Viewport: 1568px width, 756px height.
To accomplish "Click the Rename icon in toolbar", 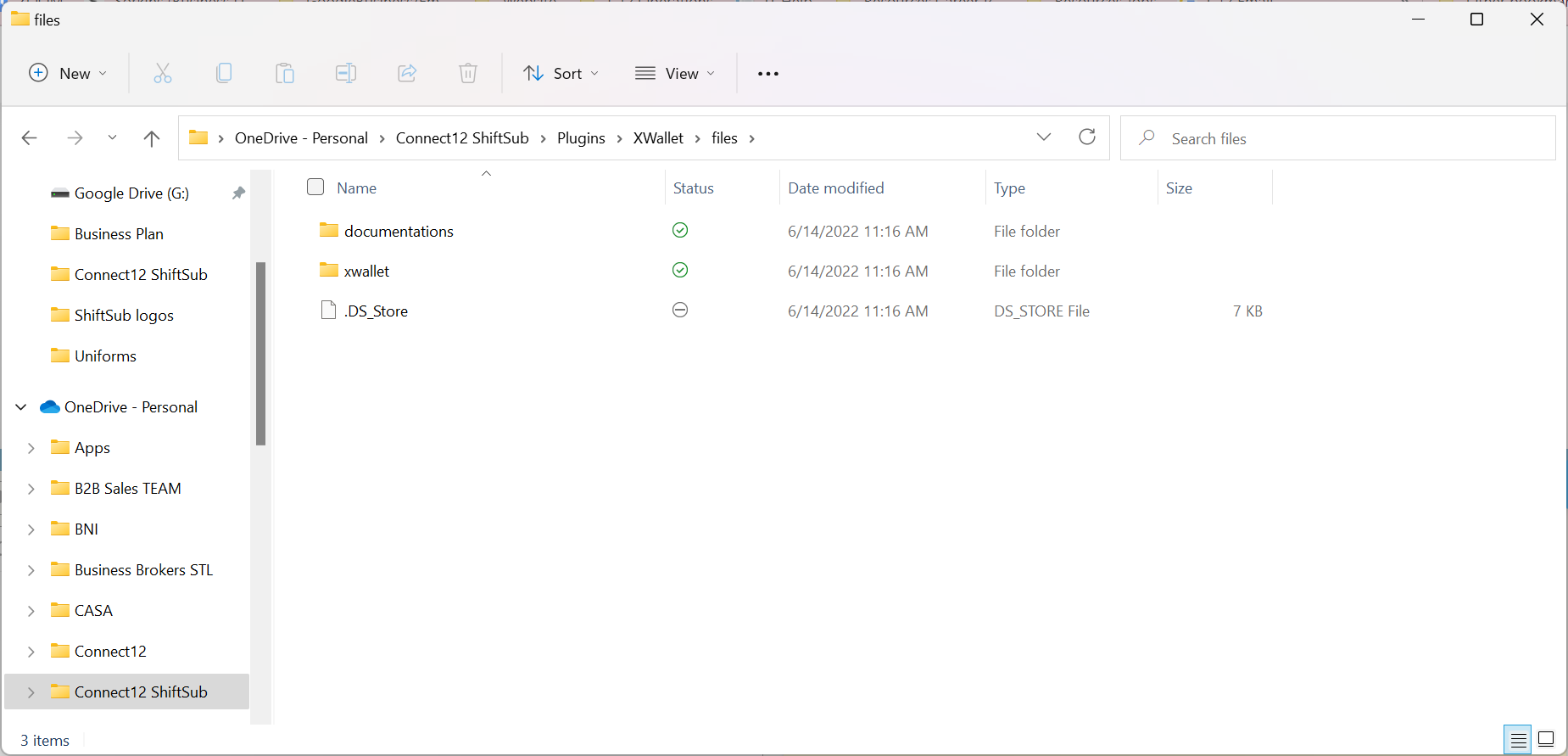I will [346, 74].
